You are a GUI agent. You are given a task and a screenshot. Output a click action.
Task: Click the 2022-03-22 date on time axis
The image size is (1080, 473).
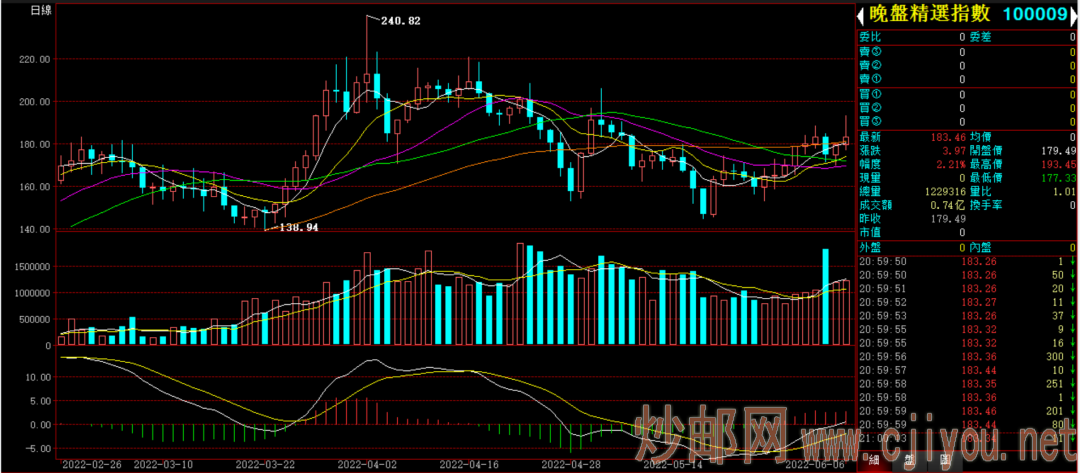[266, 465]
